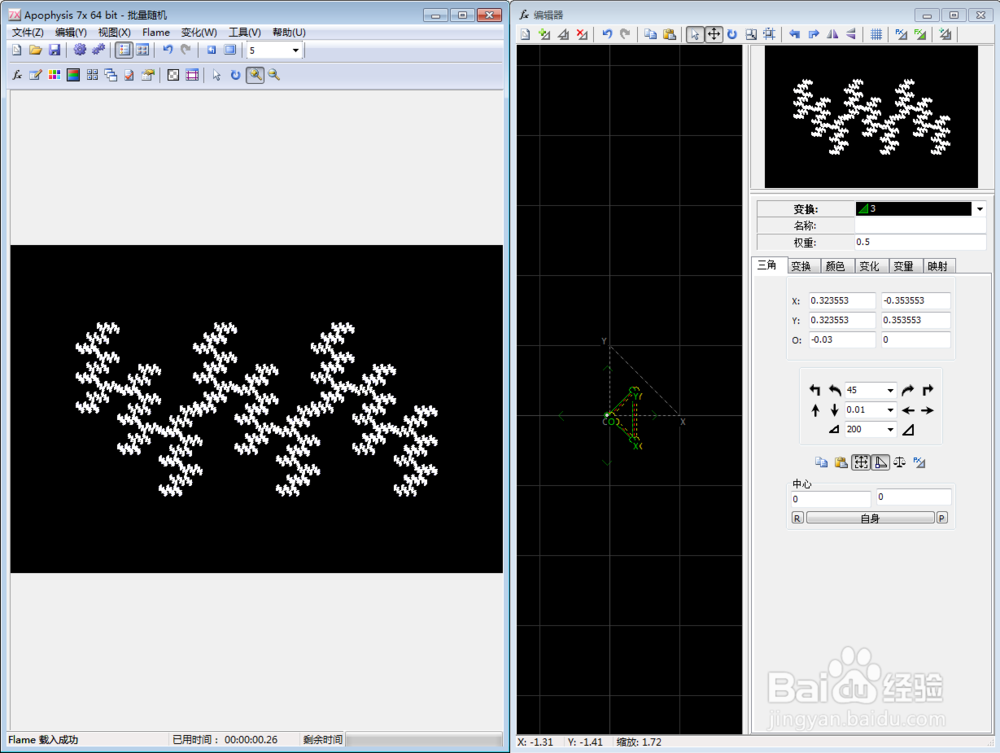Click the image size windows icon
Image resolution: width=1000 pixels, height=753 pixels.
point(110,75)
